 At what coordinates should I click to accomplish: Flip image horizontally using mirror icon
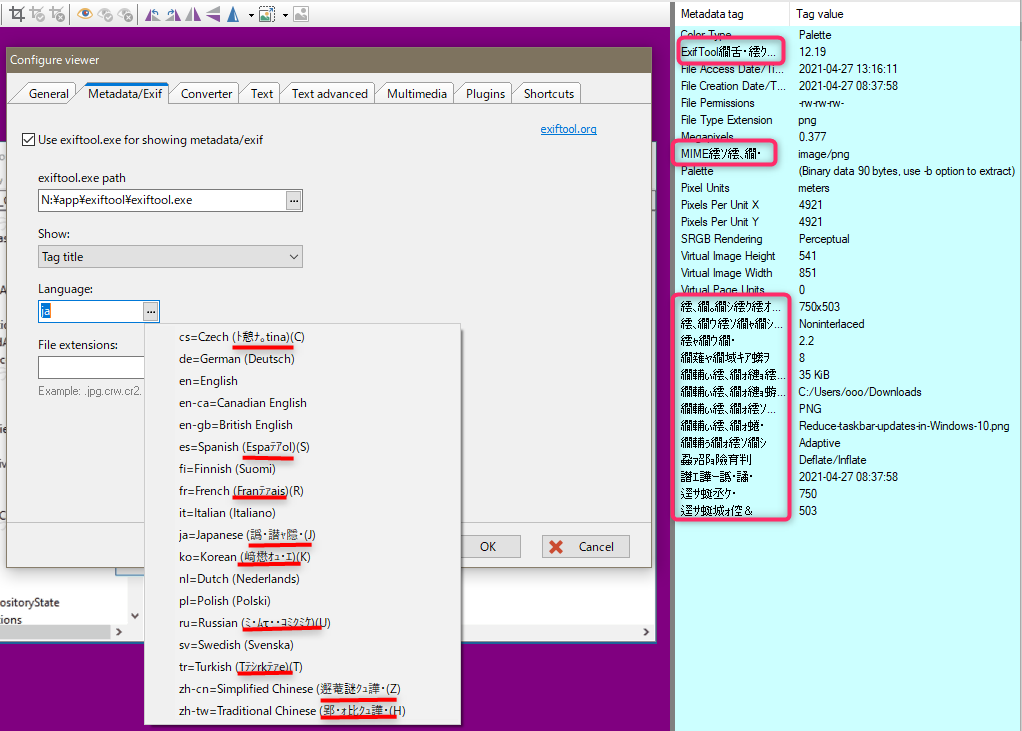point(193,14)
